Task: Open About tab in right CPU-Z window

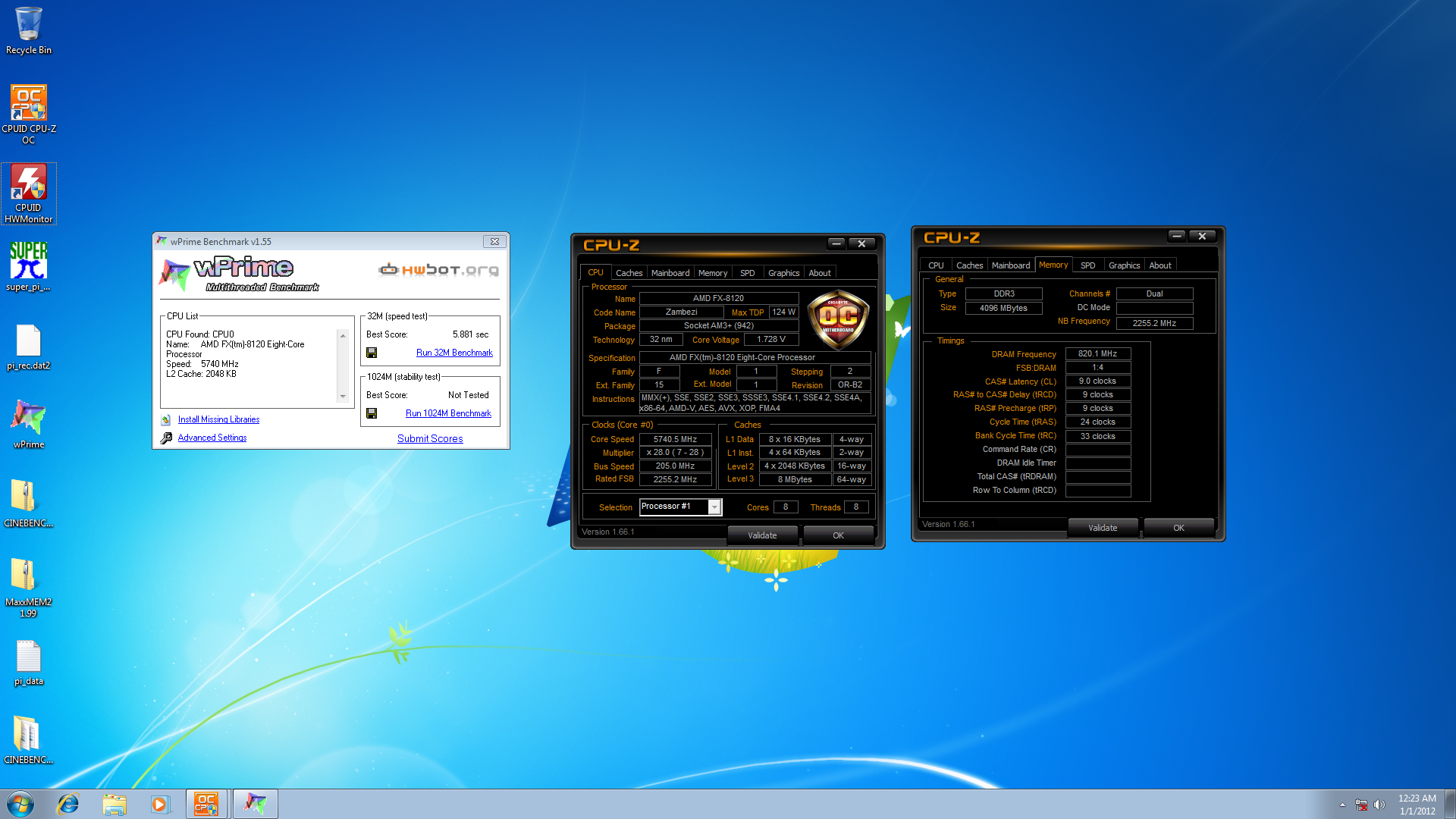Action: pos(1160,265)
